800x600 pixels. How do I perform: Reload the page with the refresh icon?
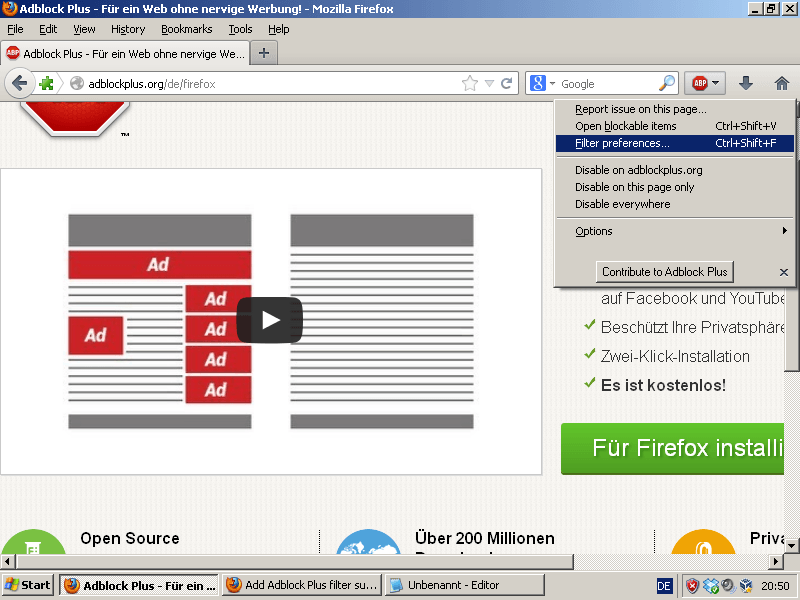(x=506, y=83)
